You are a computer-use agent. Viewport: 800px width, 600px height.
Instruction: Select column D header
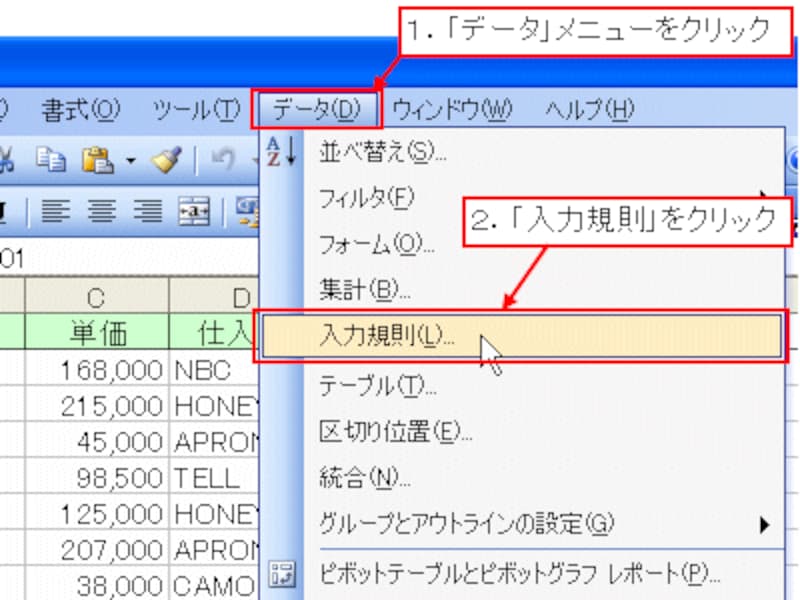pyautogui.click(x=214, y=296)
